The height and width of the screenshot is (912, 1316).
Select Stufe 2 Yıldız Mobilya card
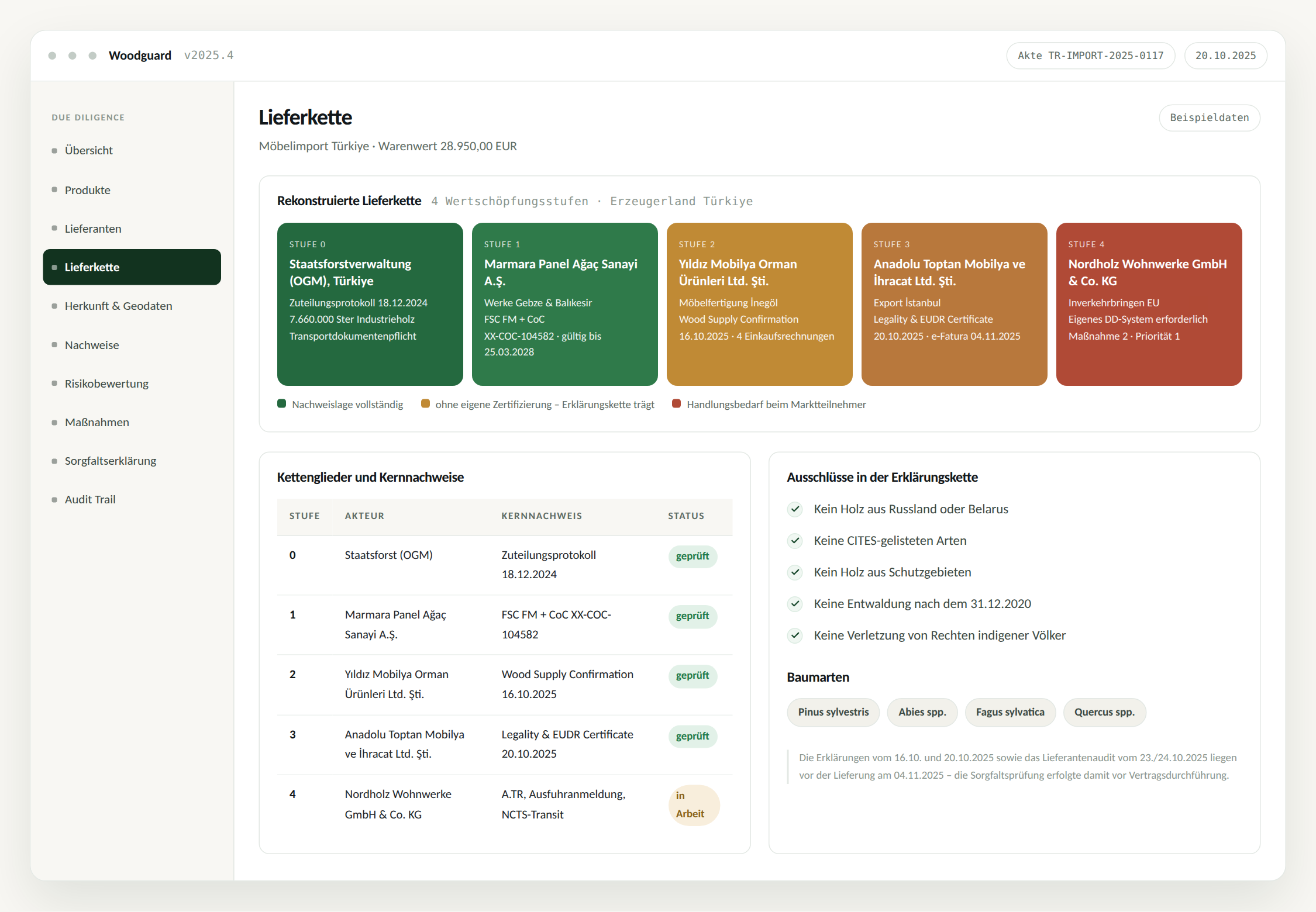coord(759,304)
